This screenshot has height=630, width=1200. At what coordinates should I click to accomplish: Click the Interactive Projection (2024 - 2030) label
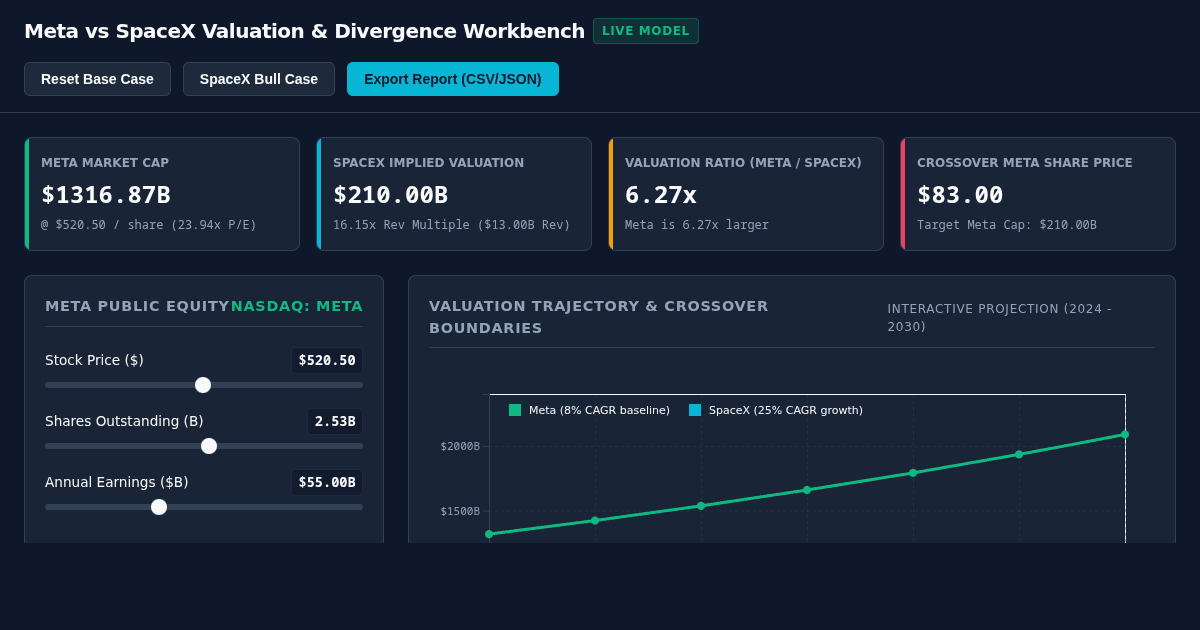pos(999,317)
